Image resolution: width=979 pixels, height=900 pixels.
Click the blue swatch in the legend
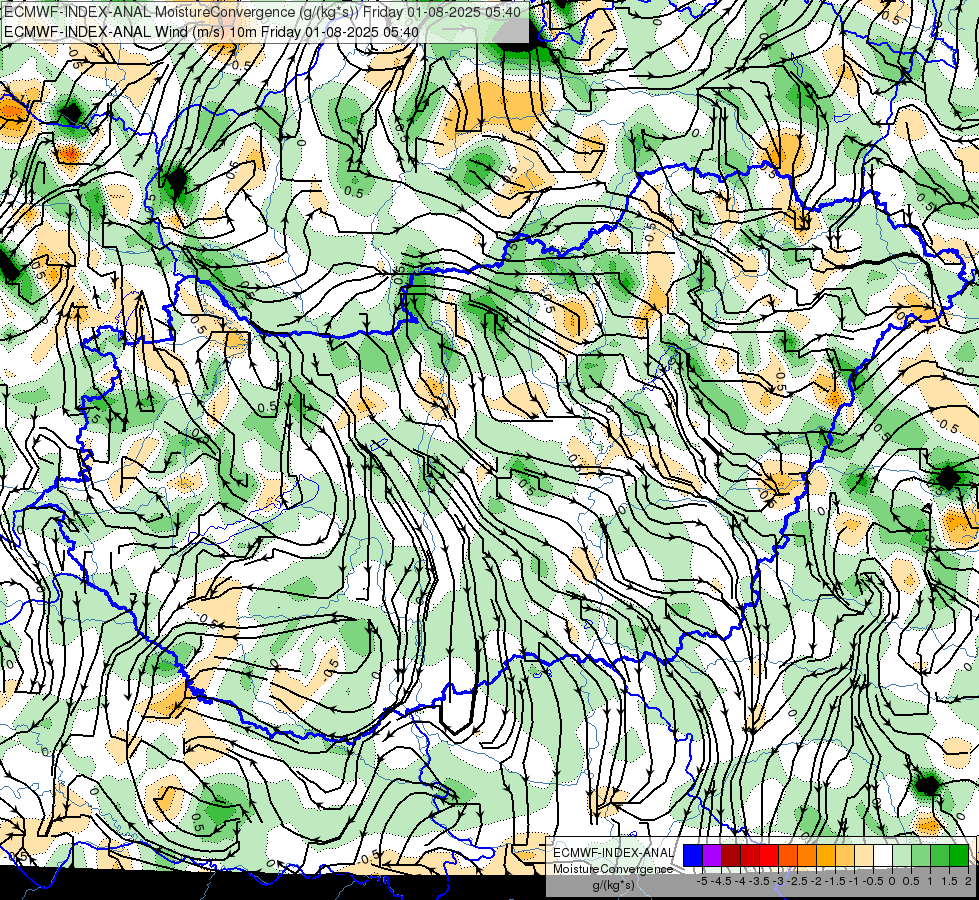tap(693, 855)
